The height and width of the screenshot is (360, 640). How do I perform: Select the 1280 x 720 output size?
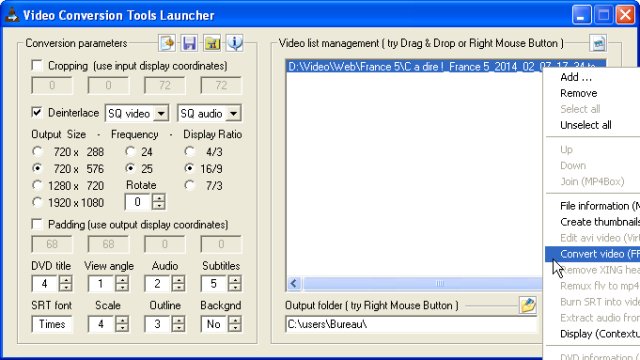coord(37,186)
